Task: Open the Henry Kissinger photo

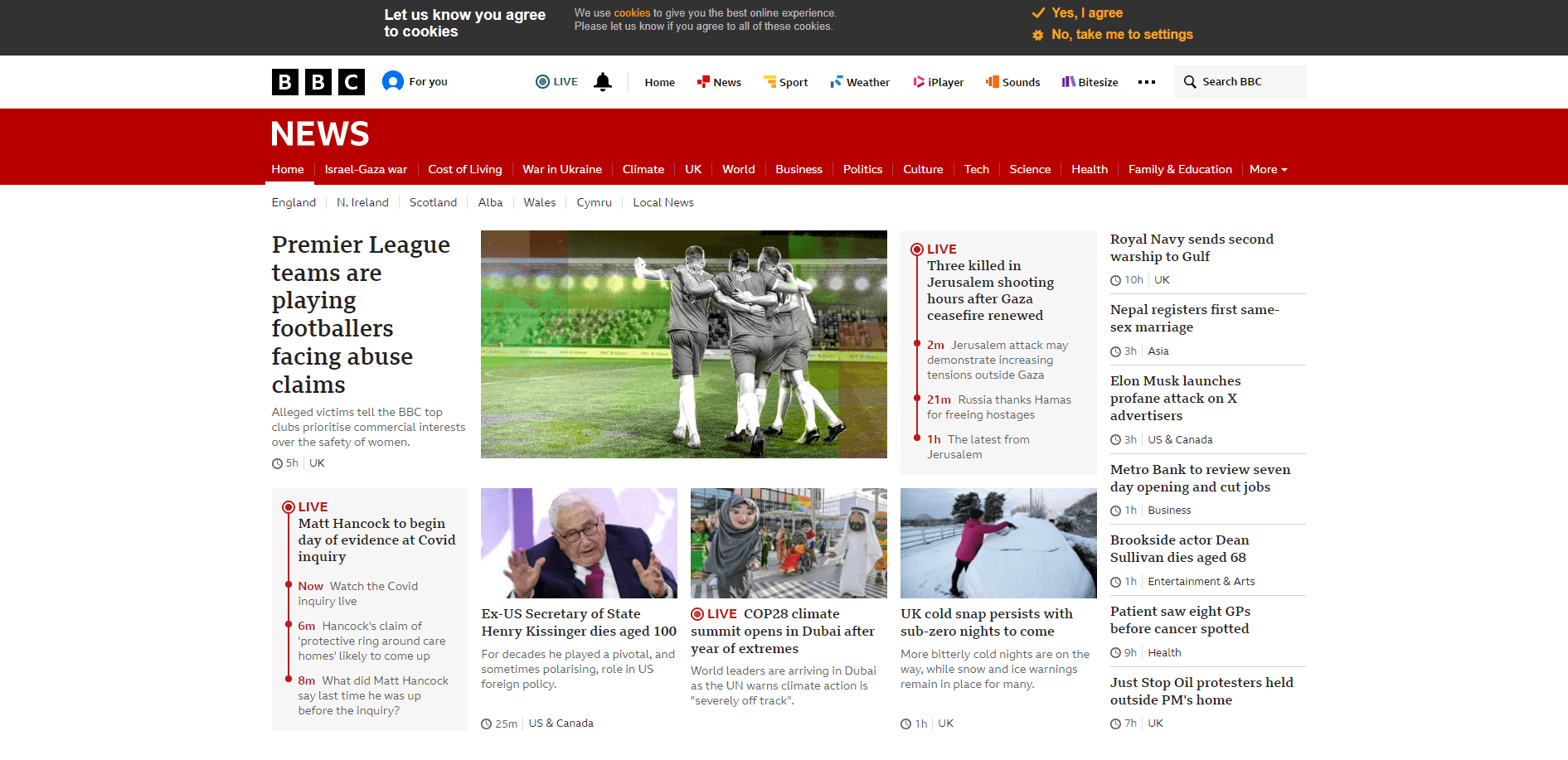Action: [x=579, y=543]
